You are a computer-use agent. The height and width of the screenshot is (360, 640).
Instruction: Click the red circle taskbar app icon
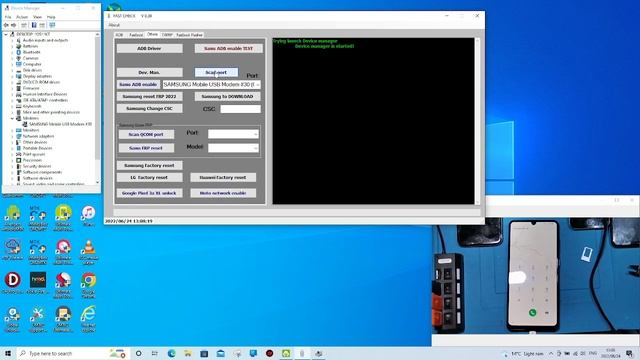point(269,353)
